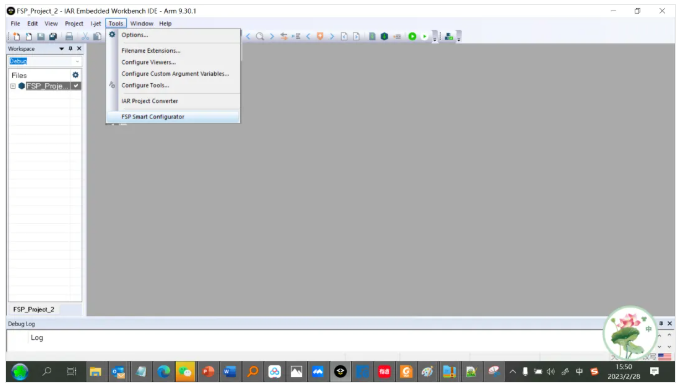
Task: Open the Project menu
Action: coord(74,23)
